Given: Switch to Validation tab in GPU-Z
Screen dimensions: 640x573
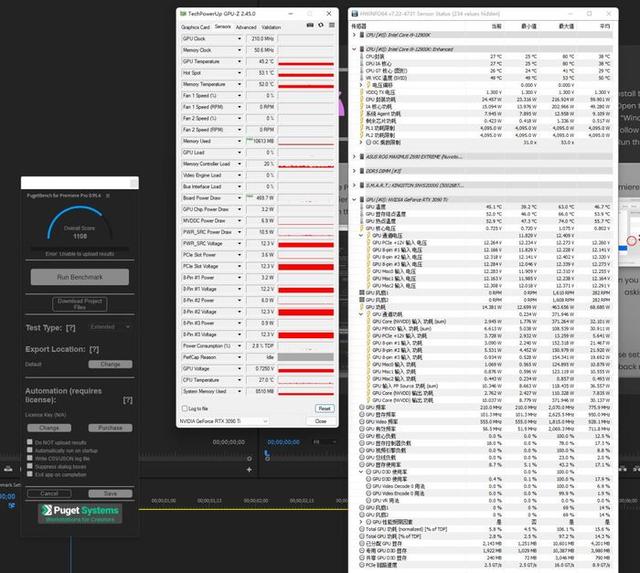Looking at the screenshot, I should coord(271,27).
